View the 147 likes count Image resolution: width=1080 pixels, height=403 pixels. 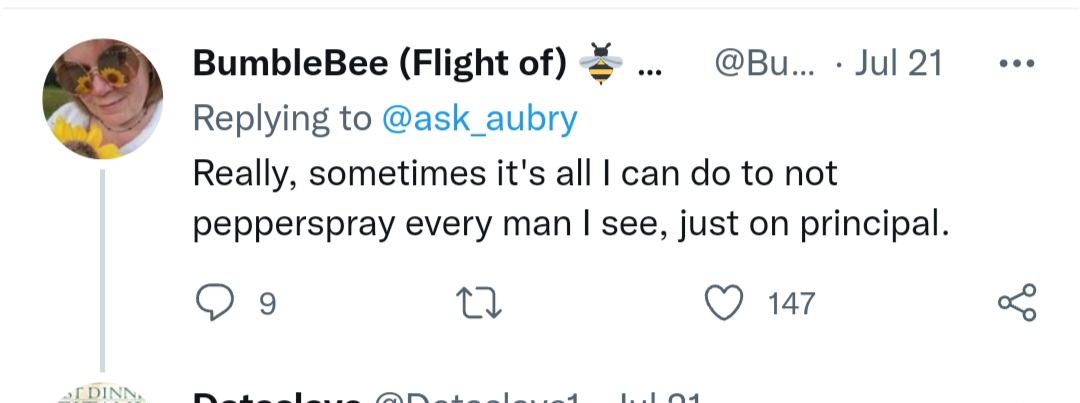(x=791, y=304)
